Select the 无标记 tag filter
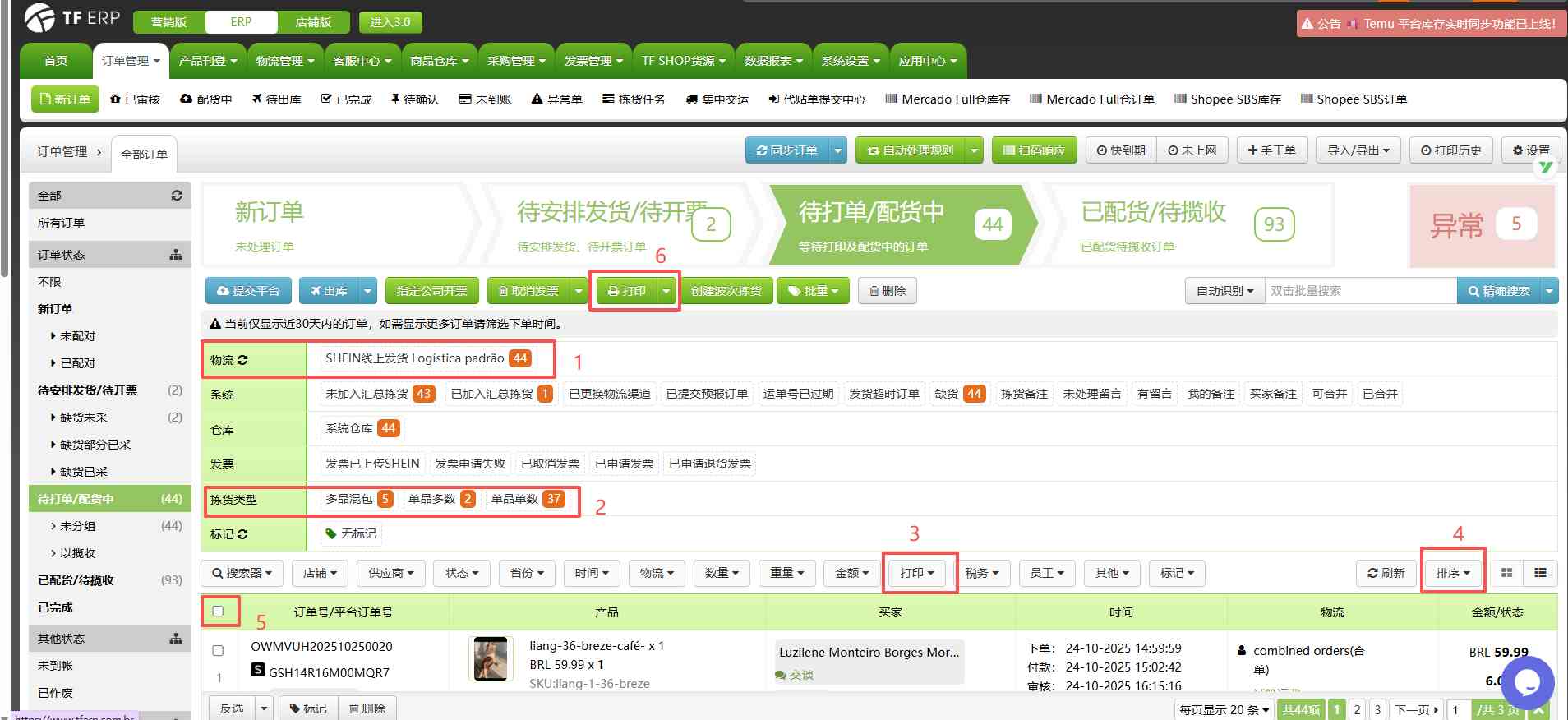Viewport: 1568px width, 720px height. (x=351, y=534)
